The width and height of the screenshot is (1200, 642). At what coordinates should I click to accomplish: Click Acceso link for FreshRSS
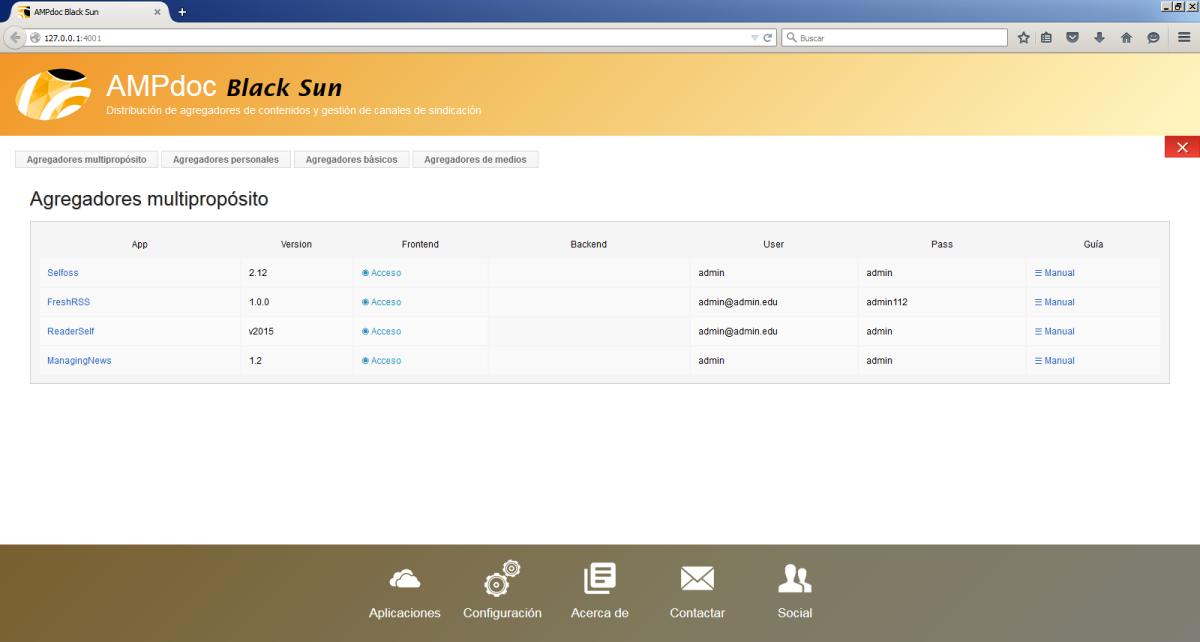[385, 302]
